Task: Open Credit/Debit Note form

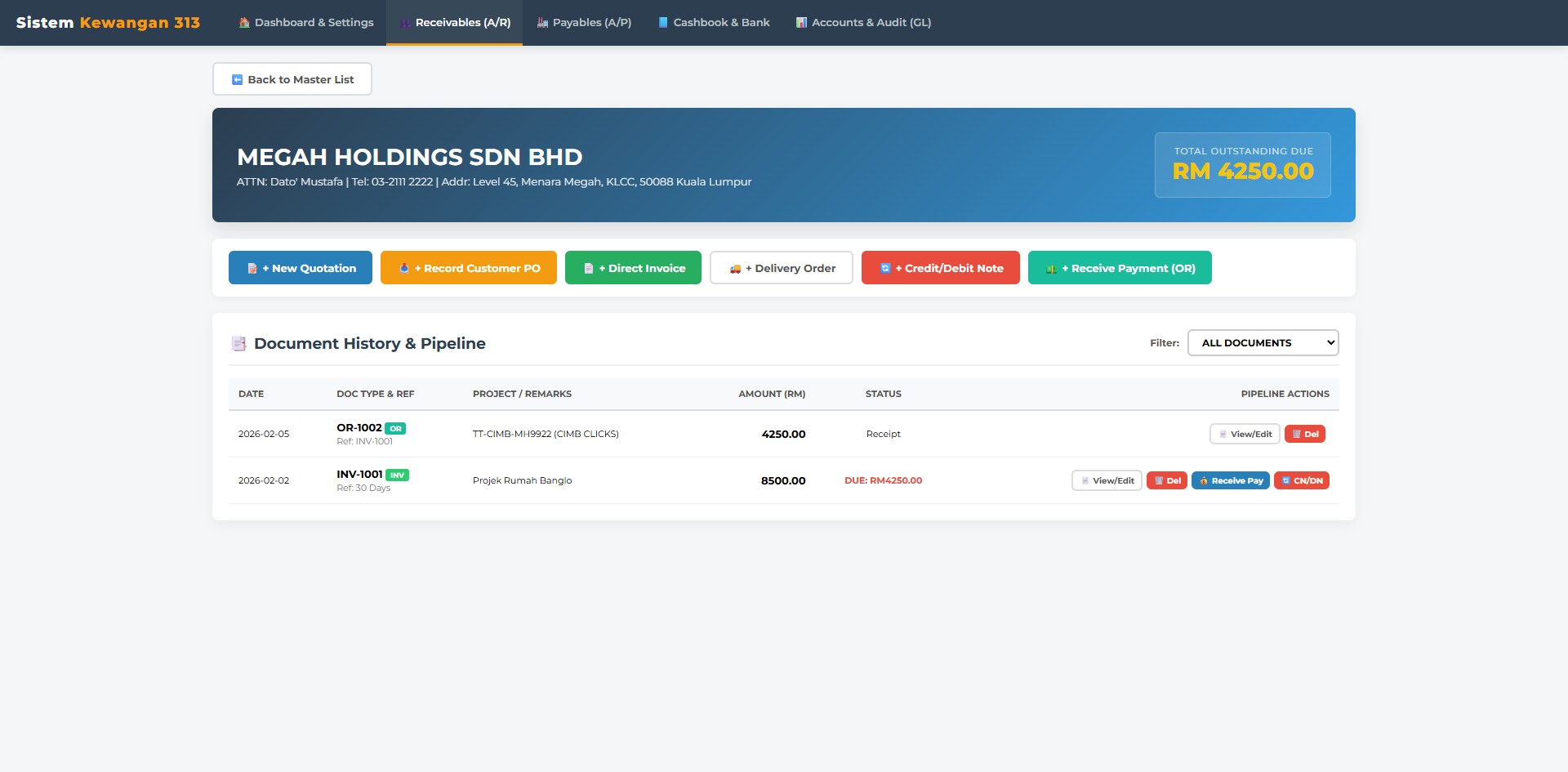Action: [940, 268]
